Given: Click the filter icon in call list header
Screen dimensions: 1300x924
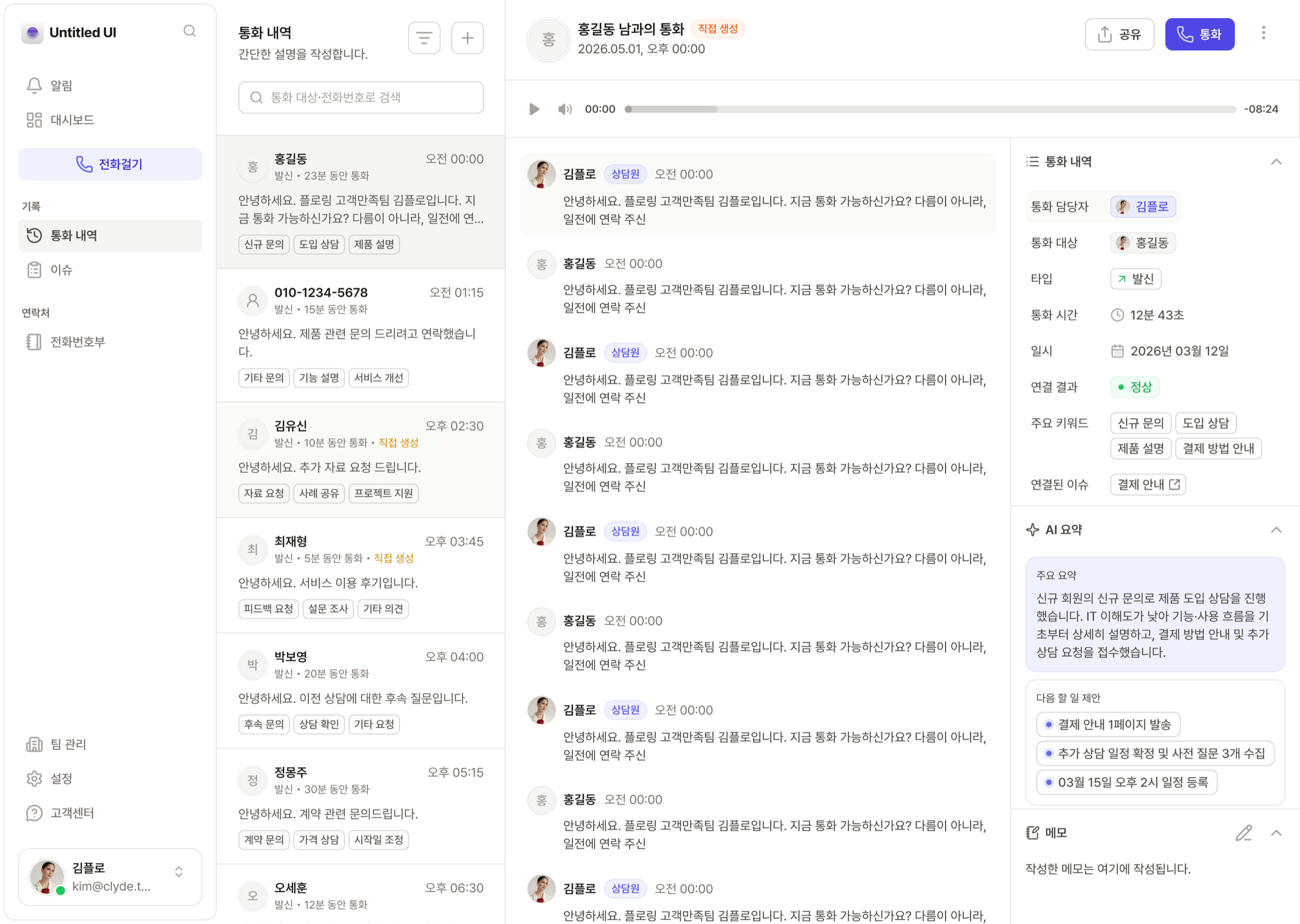Looking at the screenshot, I should tap(424, 38).
